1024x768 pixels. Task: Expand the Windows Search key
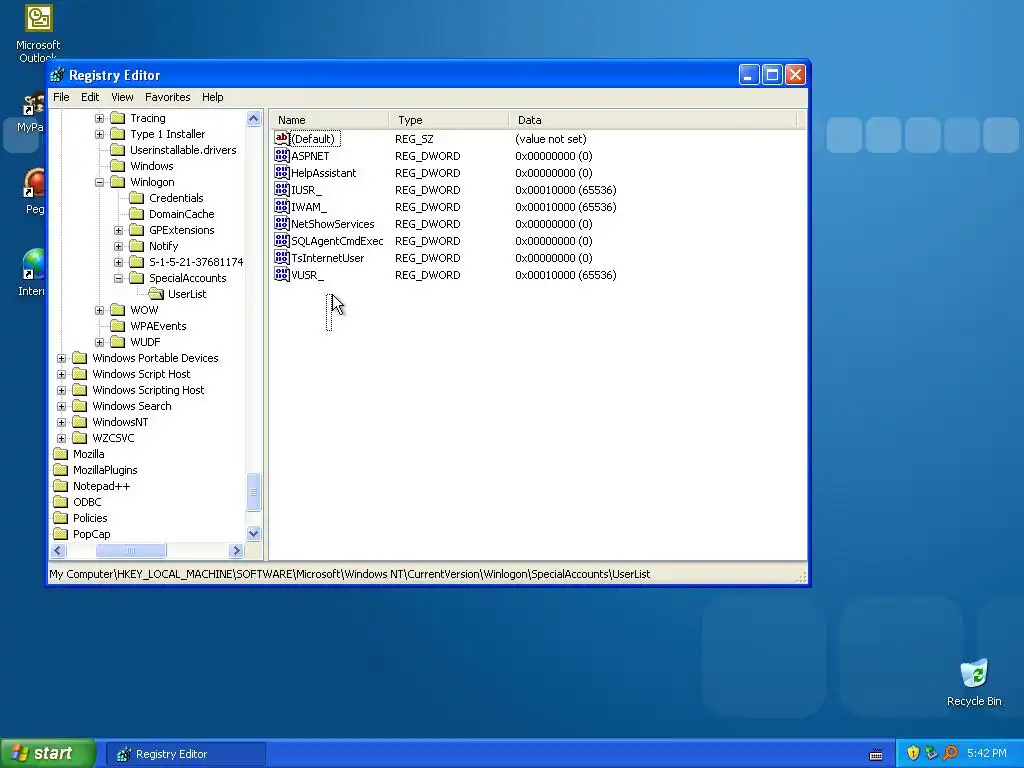tap(61, 406)
